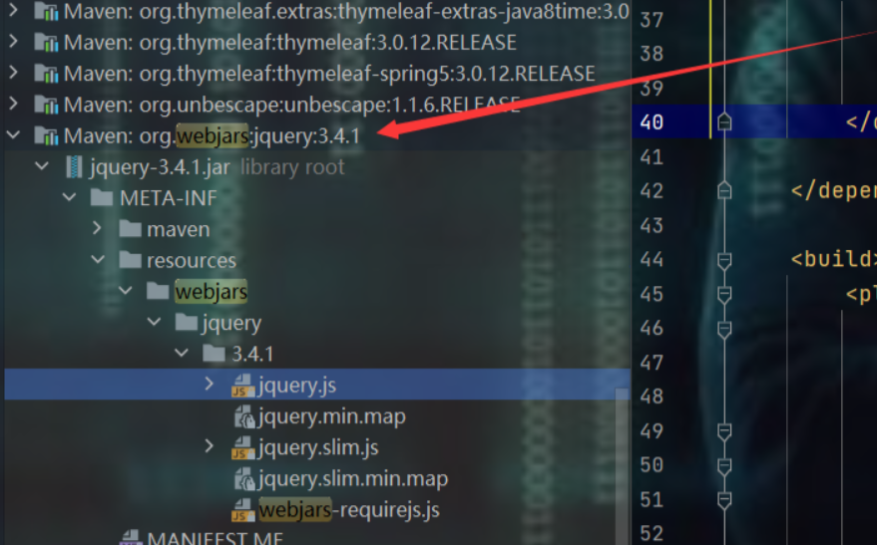This screenshot has width=877, height=545.
Task: Click the webjars-requirejs.js file icon
Action: pyautogui.click(x=243, y=510)
